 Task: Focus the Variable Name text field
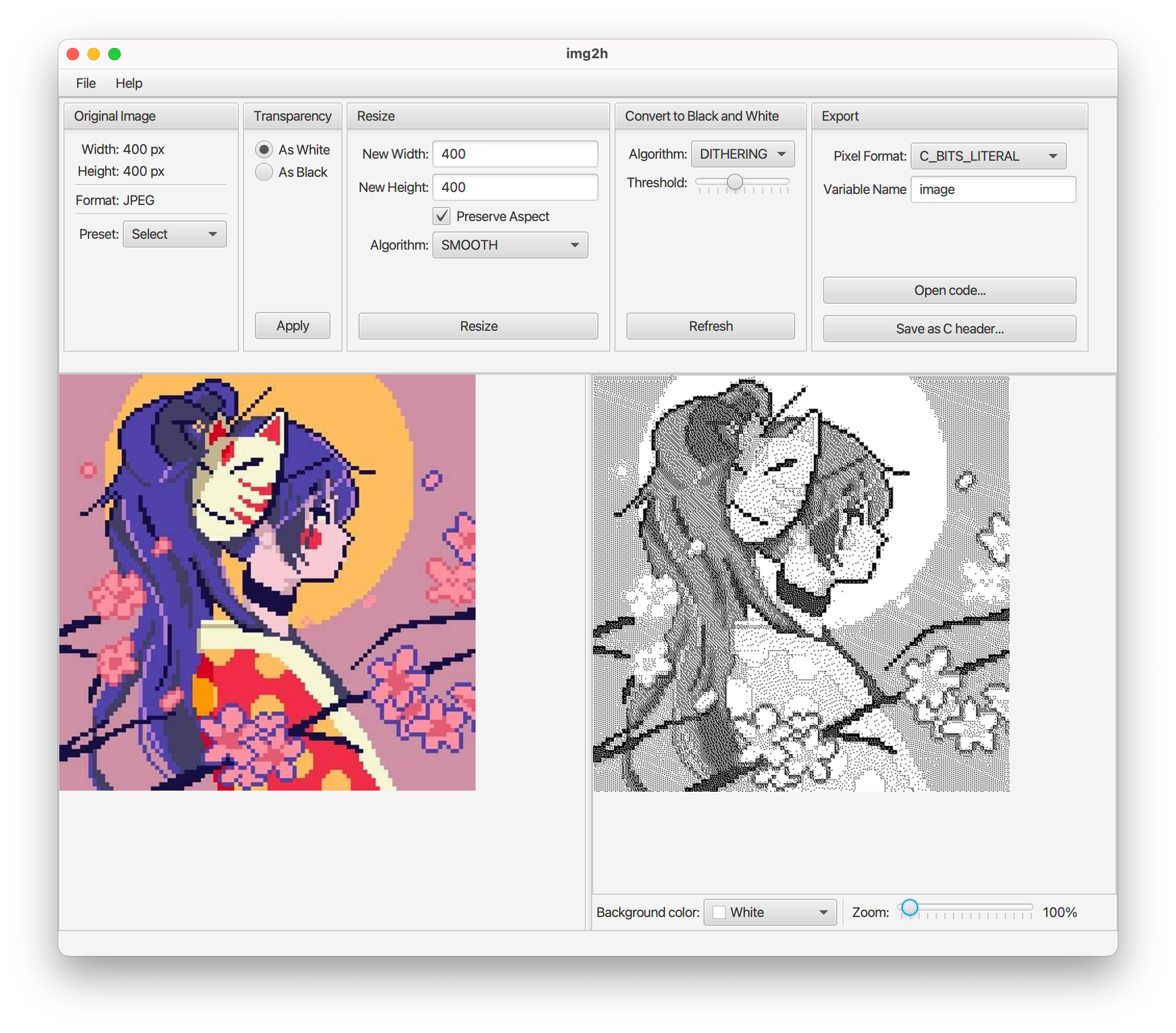[x=992, y=190]
